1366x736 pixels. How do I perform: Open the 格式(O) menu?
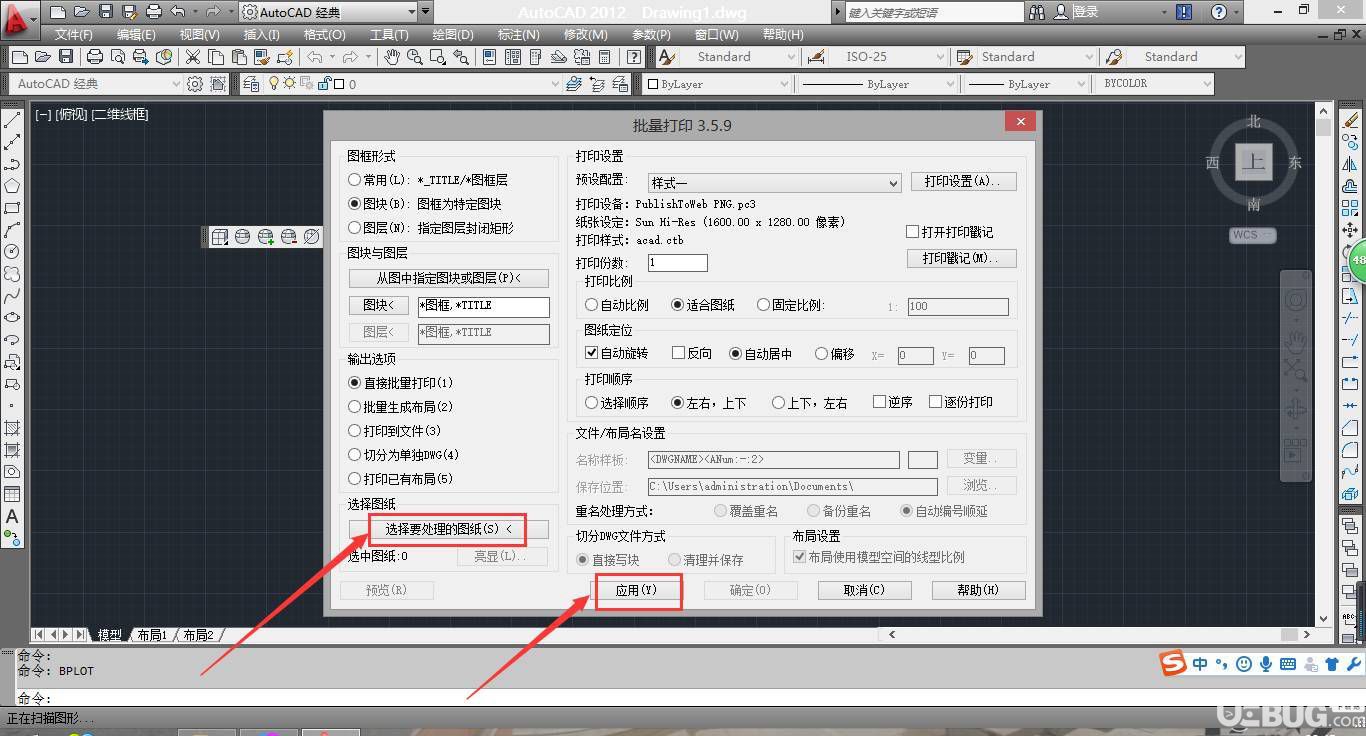[324, 34]
